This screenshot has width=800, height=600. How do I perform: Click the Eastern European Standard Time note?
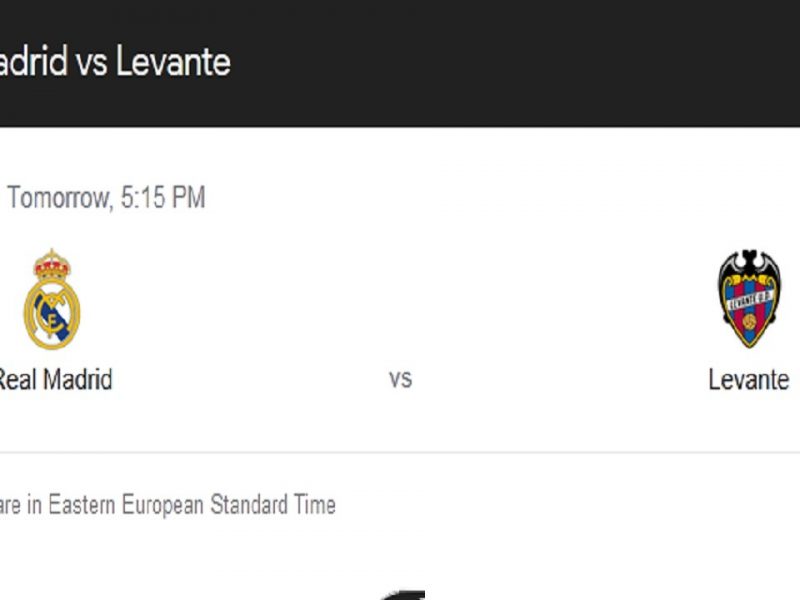point(167,505)
